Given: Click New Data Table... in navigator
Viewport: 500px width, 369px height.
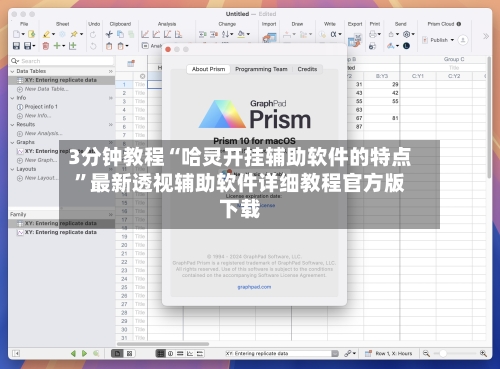Looking at the screenshot, I should point(46,89).
